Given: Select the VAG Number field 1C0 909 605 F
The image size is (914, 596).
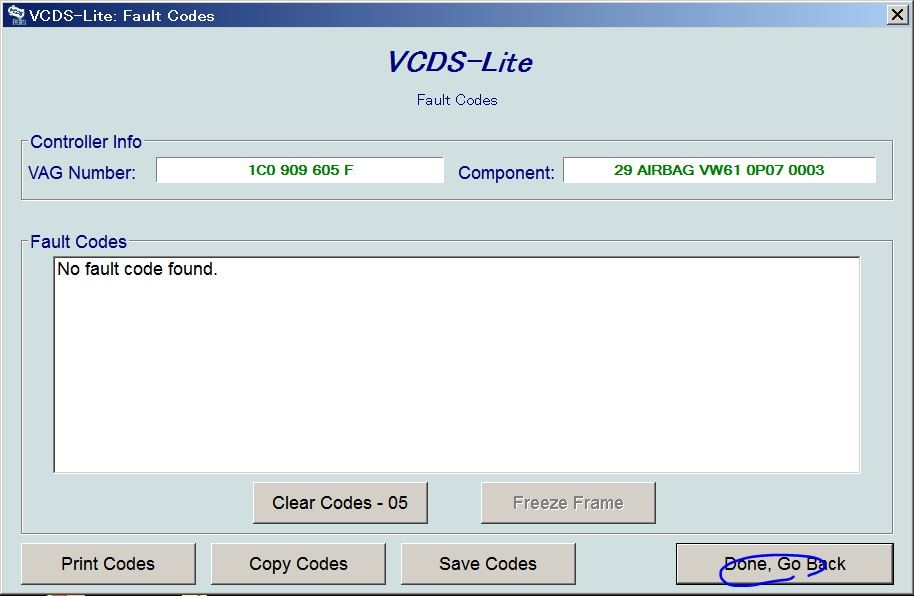Looking at the screenshot, I should click(x=300, y=170).
